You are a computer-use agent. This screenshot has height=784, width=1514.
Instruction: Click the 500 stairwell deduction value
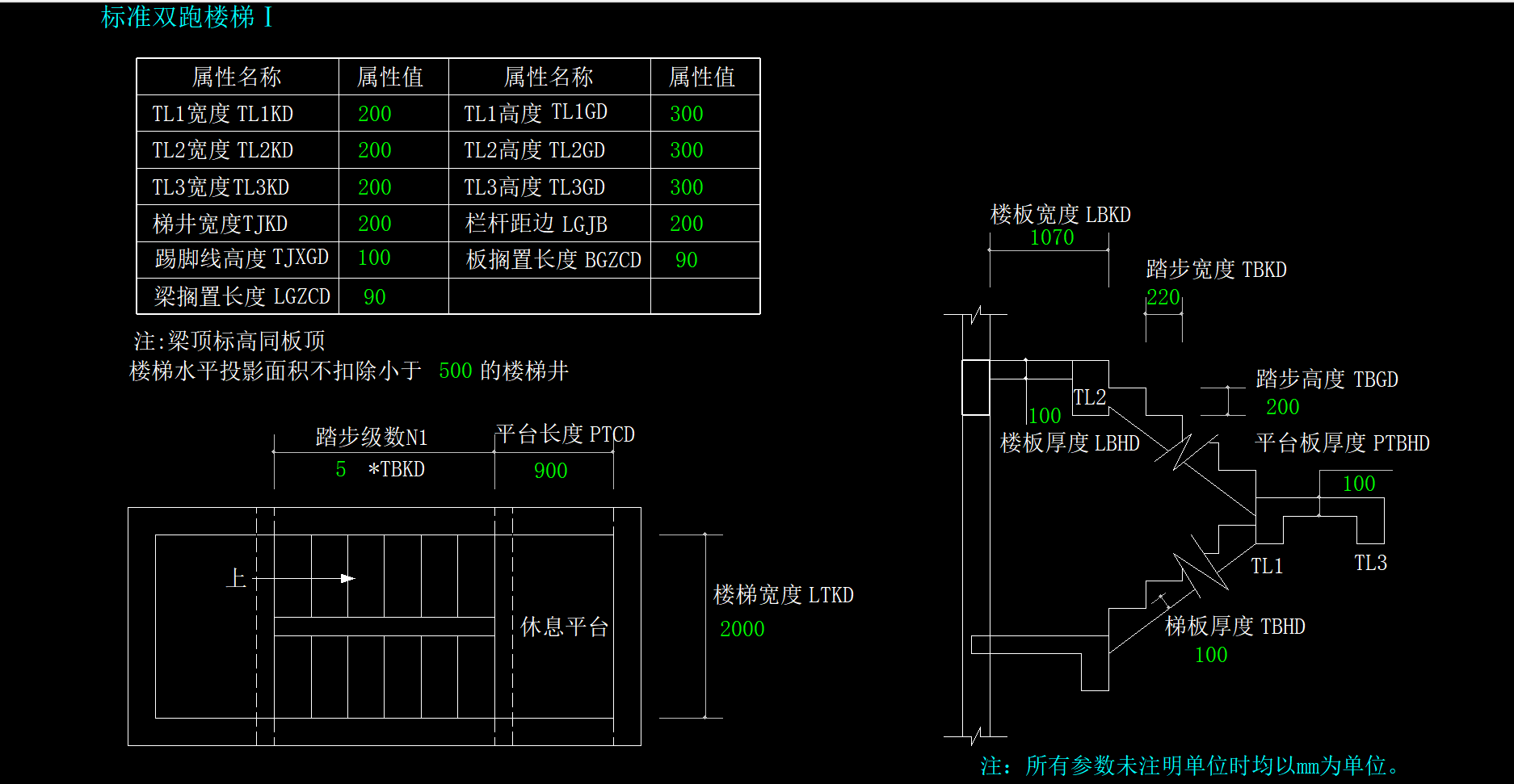tap(456, 371)
